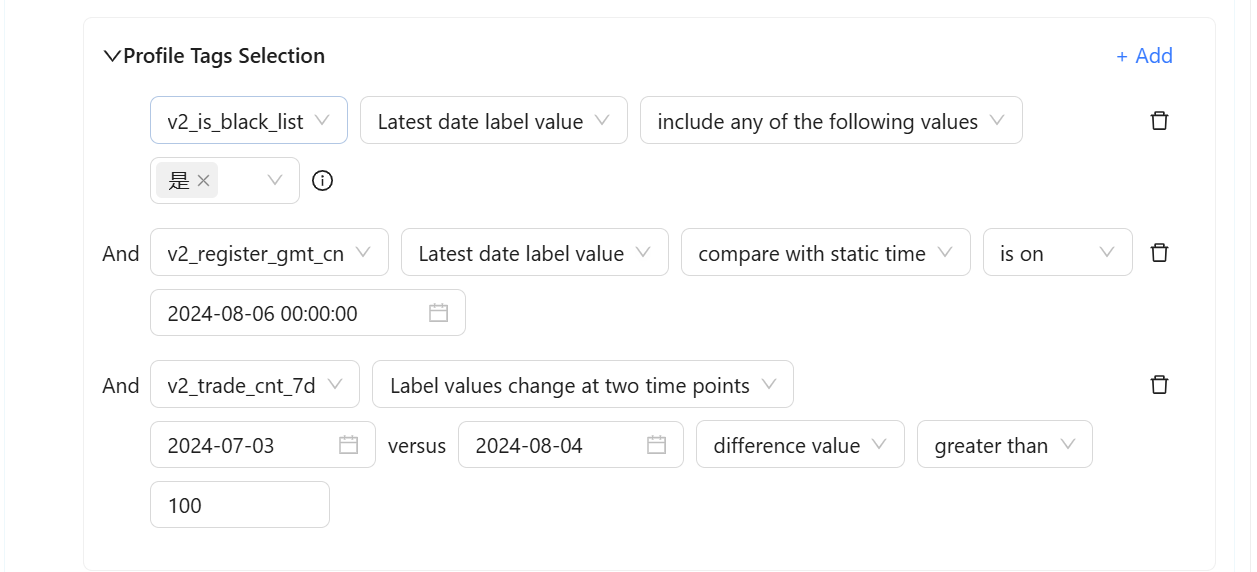Viewport: 1257px width, 572px height.
Task: Open calendar icon in 2024-07-03 field
Action: (348, 445)
